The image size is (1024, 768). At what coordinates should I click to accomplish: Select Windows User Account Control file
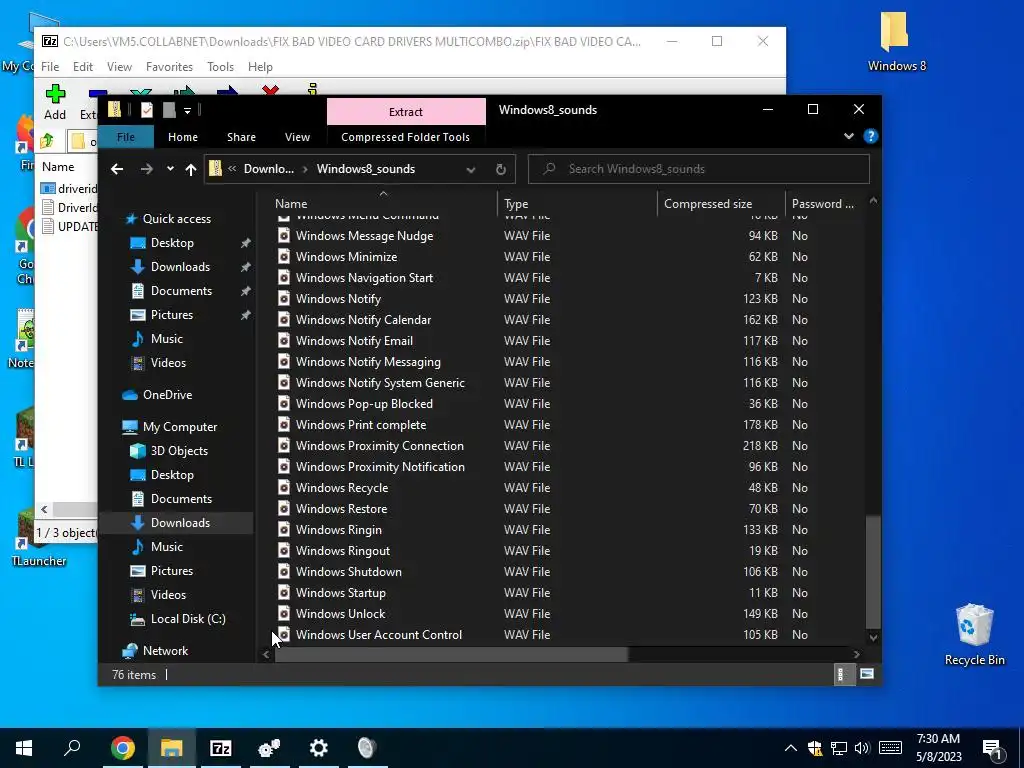coord(379,635)
